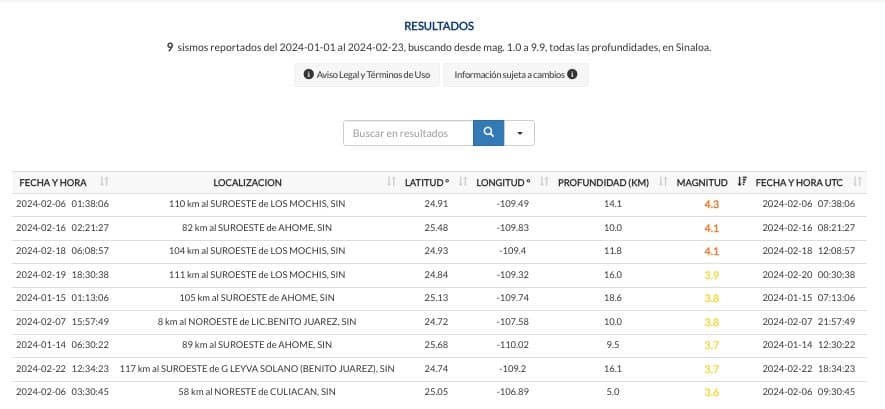The width and height of the screenshot is (885, 409).
Task: Click depth value 14.1
Action: click(612, 204)
